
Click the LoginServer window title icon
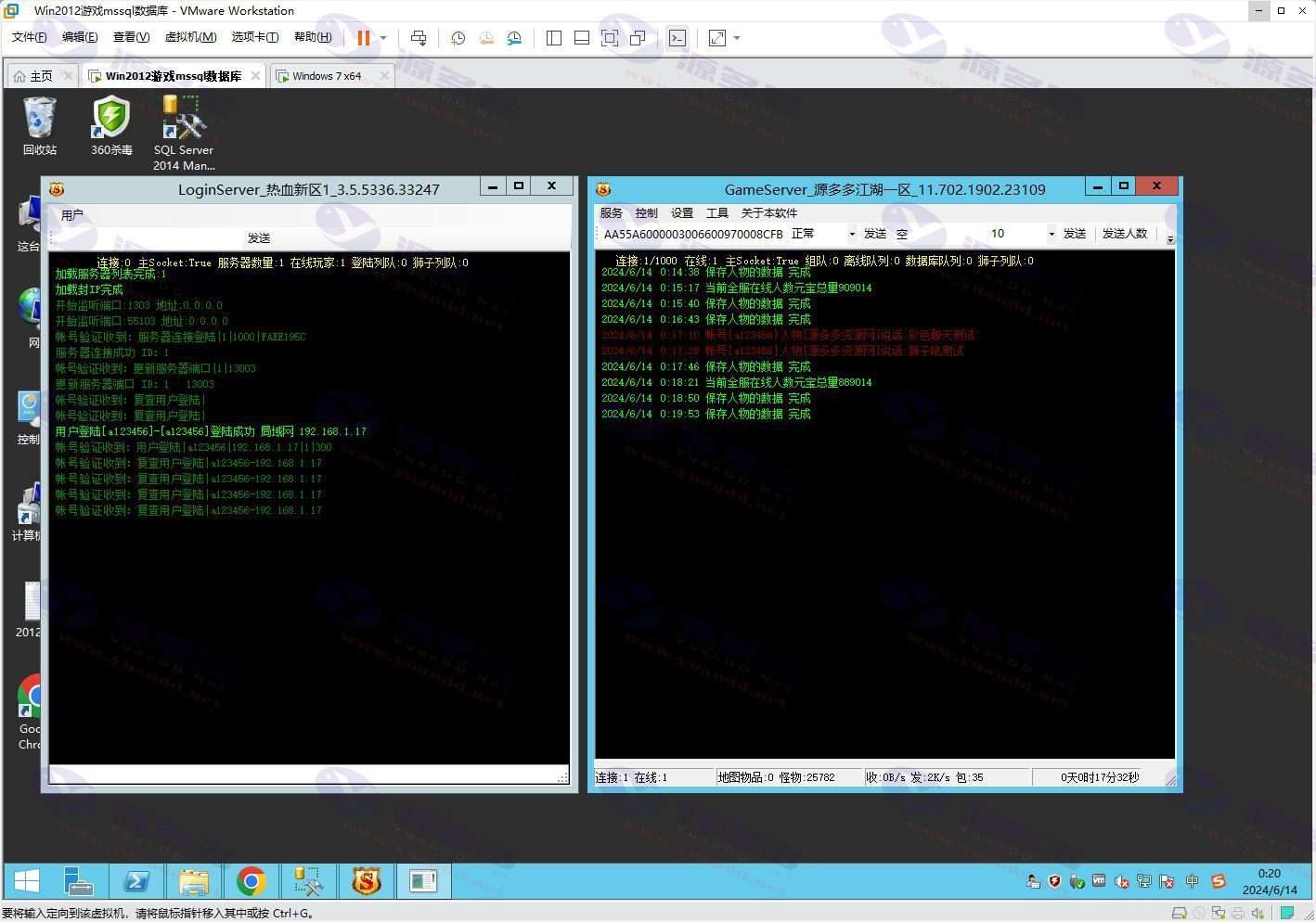coord(57,188)
